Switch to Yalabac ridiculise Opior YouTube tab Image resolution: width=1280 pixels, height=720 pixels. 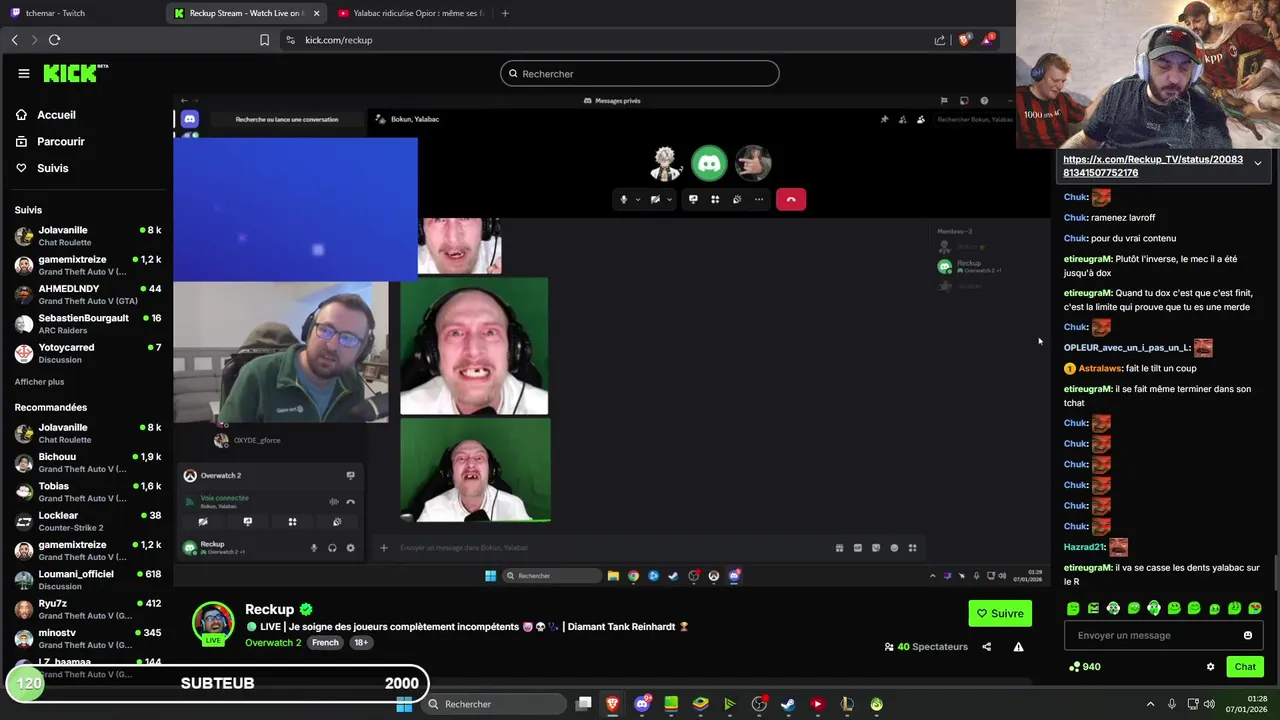[x=410, y=13]
